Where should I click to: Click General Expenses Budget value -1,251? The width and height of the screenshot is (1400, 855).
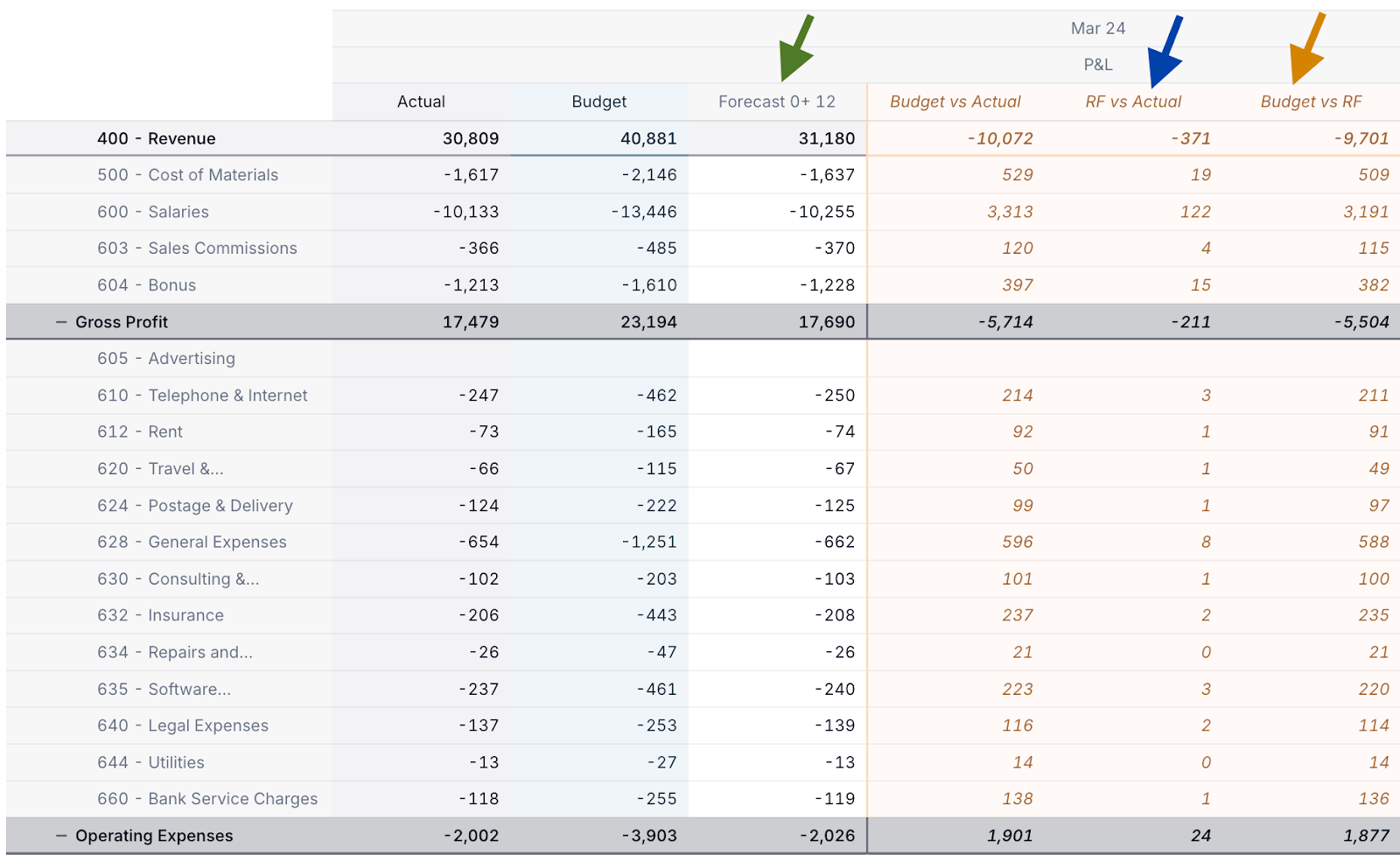click(x=649, y=542)
